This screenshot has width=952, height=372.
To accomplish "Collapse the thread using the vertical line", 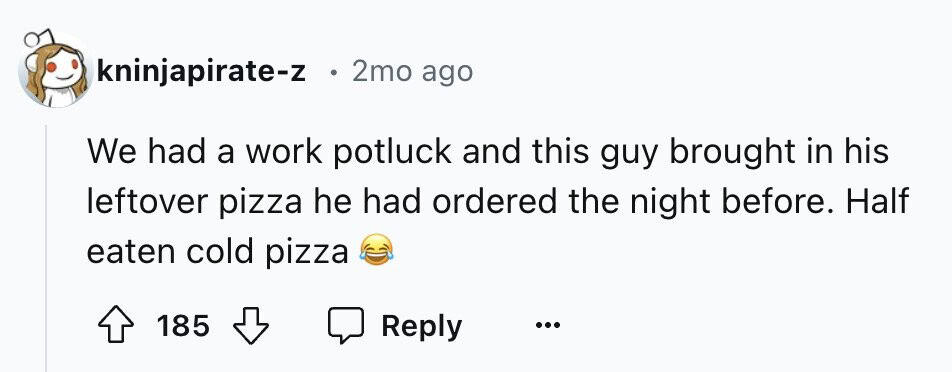I will click(46, 249).
